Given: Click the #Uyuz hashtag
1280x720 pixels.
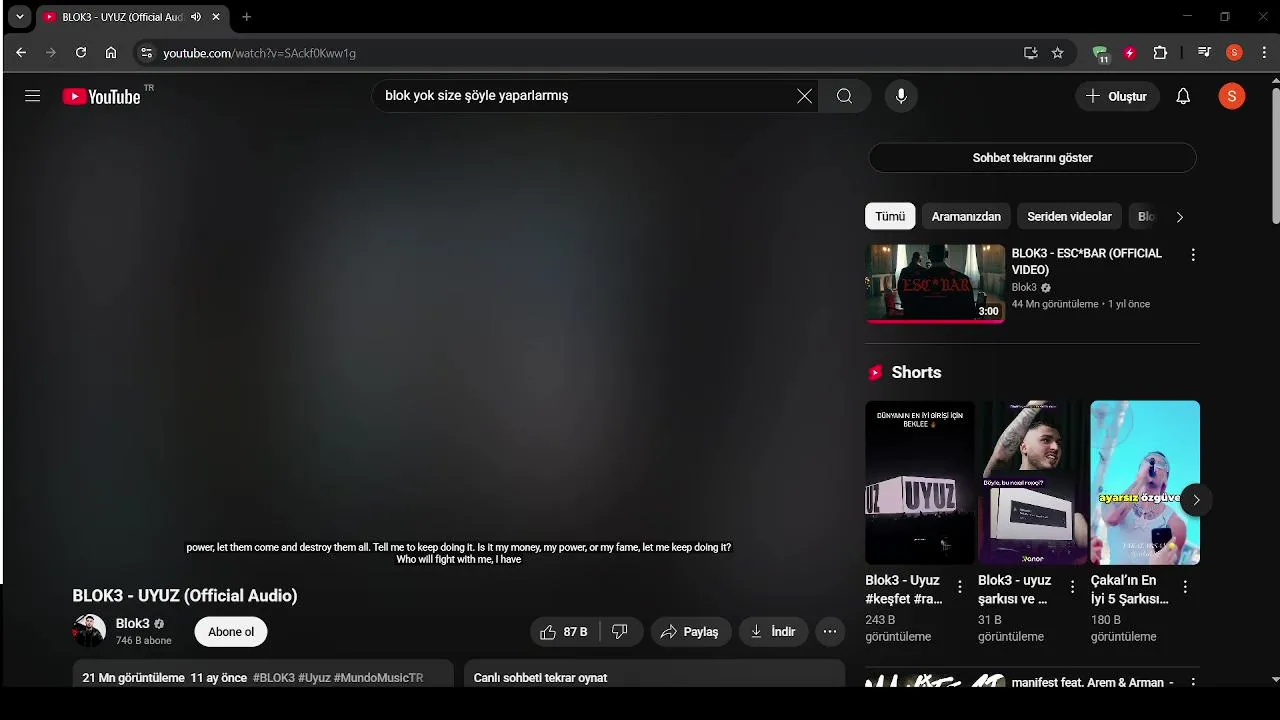Looking at the screenshot, I should point(314,678).
